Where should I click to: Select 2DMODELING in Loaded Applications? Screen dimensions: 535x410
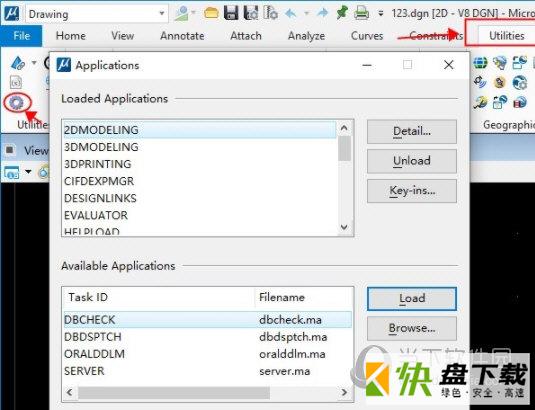200,130
